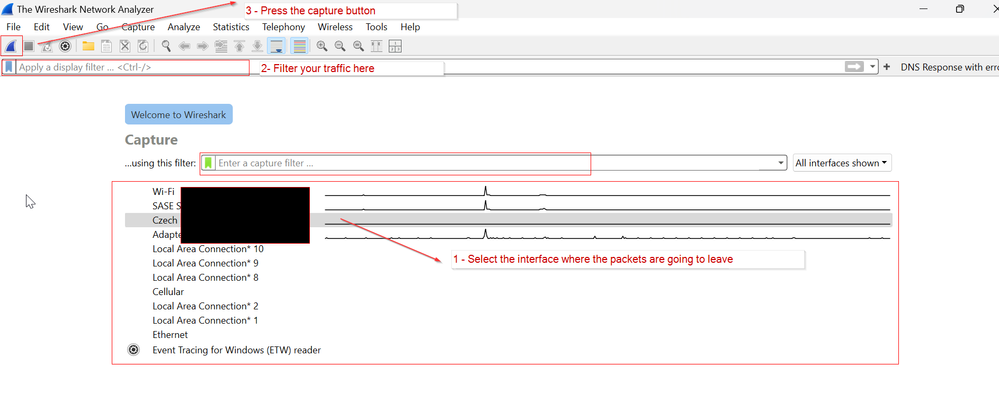999x410 pixels.
Task: Toggle packet colorization rules
Action: (298, 46)
